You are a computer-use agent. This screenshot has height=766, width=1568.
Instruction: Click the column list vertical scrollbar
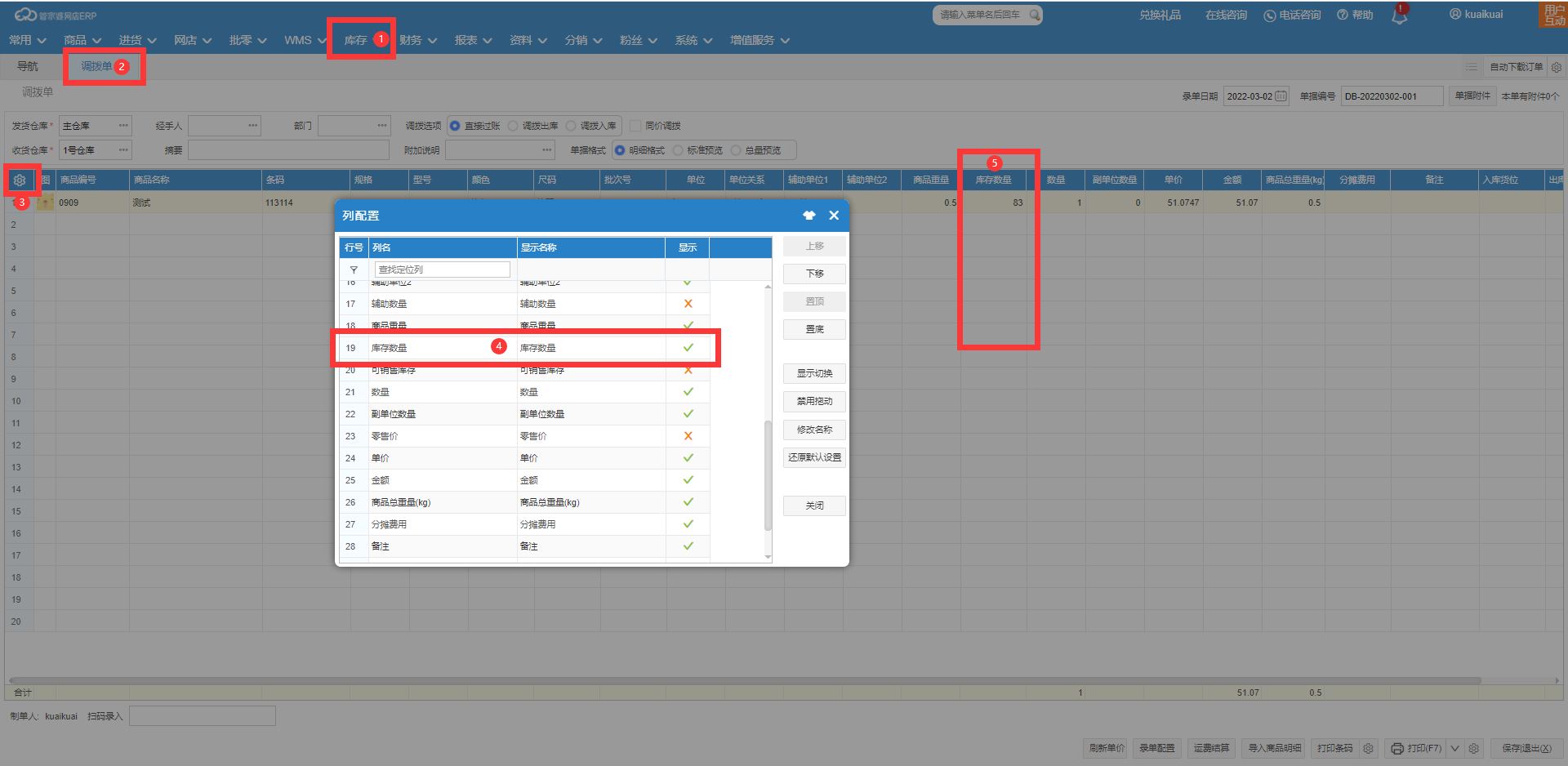point(767,474)
